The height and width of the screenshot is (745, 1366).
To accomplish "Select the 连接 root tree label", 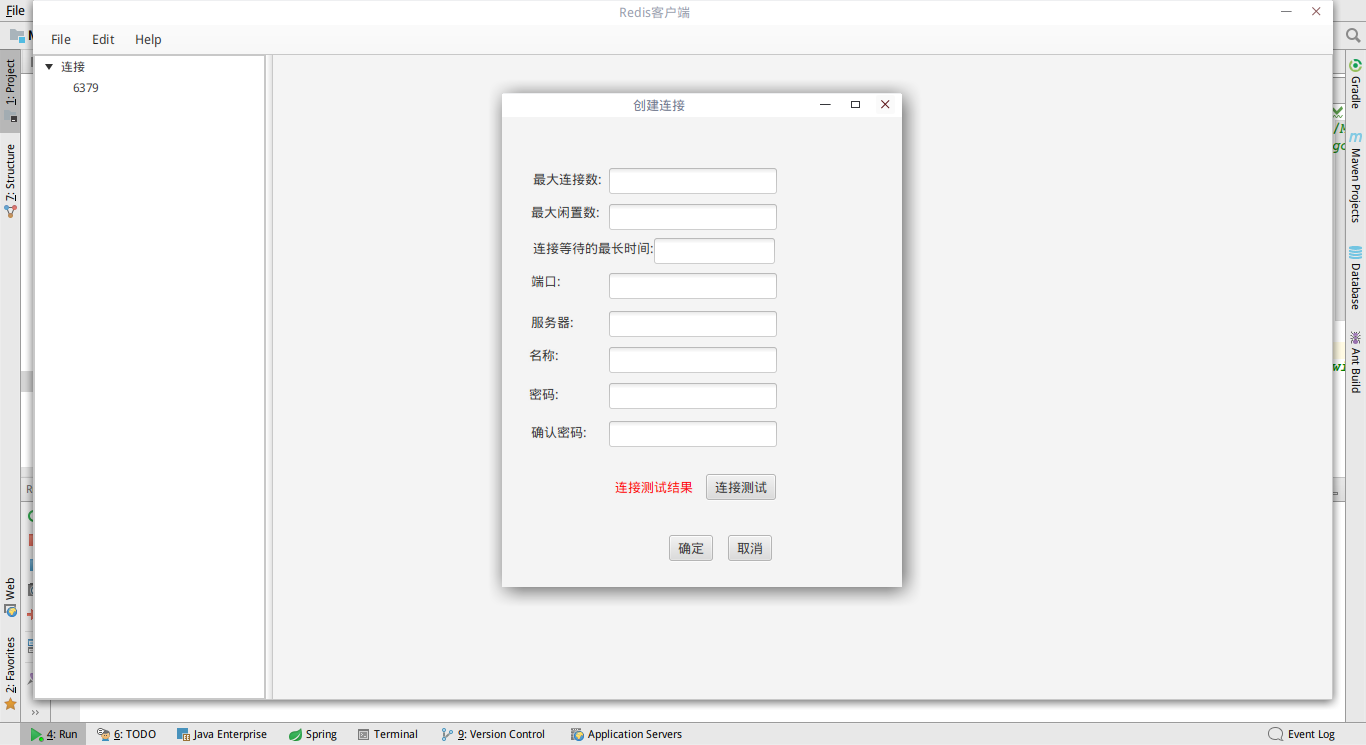I will 73,67.
